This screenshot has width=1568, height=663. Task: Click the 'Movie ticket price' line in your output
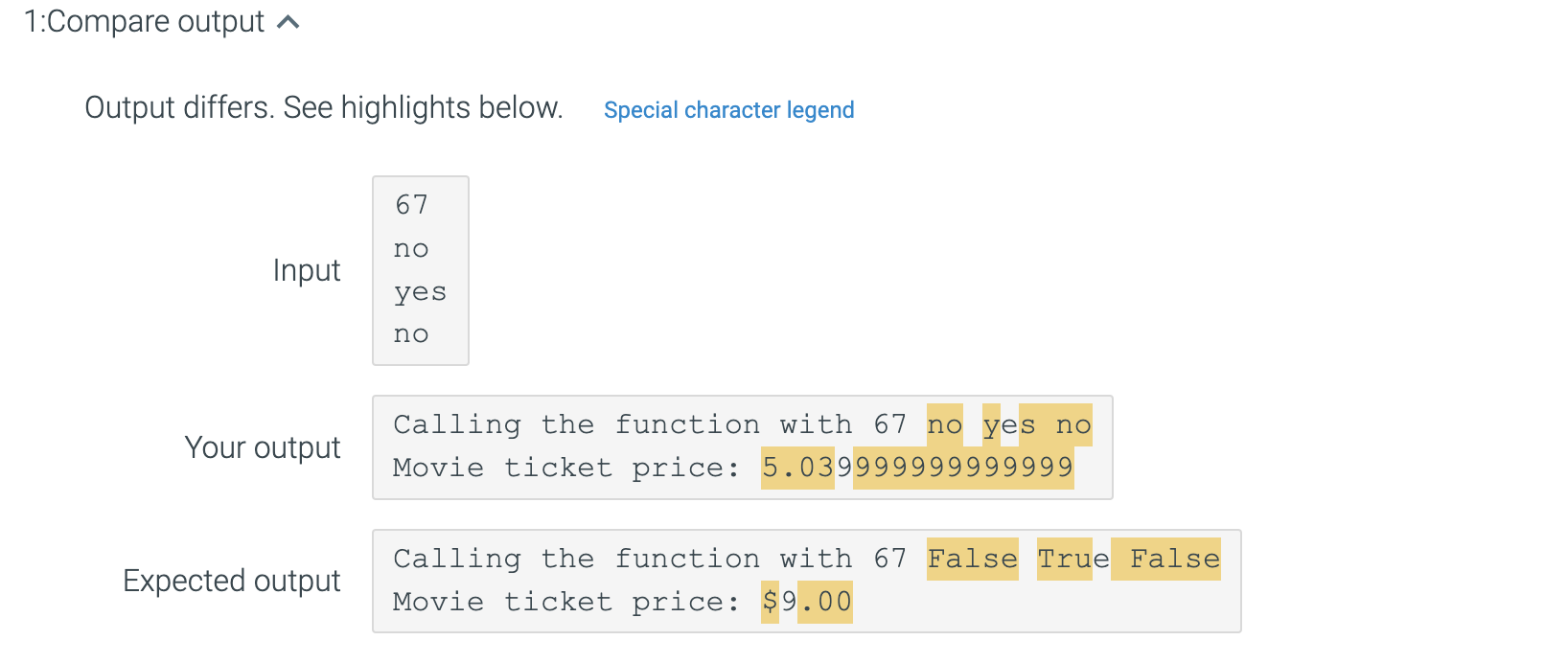pyautogui.click(x=575, y=468)
